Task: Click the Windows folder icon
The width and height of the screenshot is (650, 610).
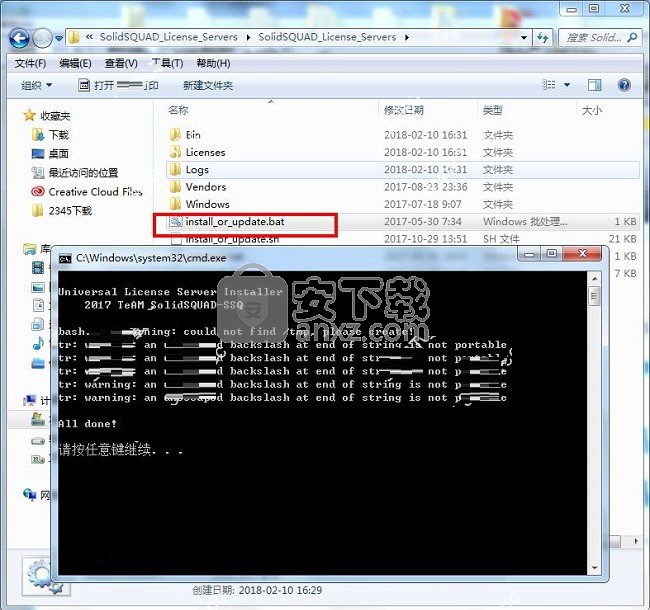Action: (x=175, y=204)
